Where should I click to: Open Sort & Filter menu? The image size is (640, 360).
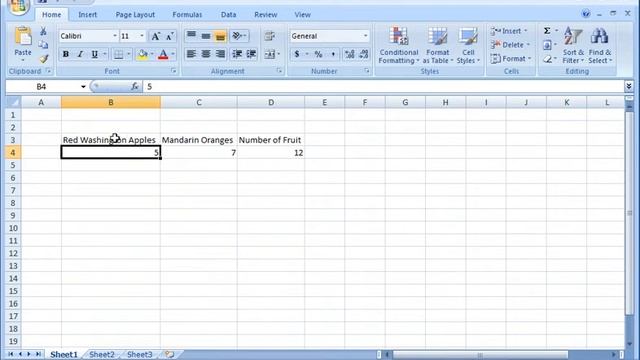click(573, 45)
